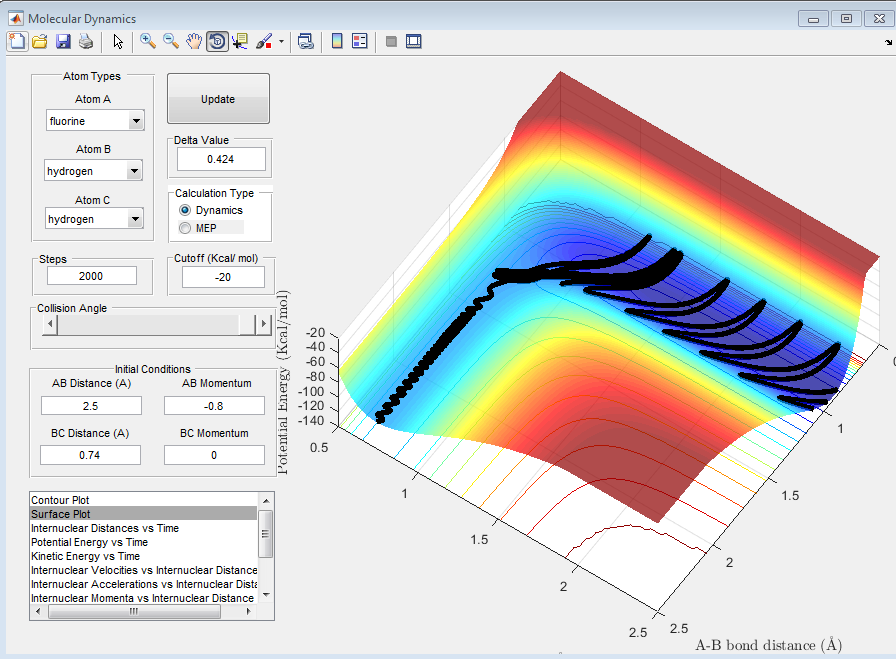Select Contour Plot in the list

pos(60,499)
